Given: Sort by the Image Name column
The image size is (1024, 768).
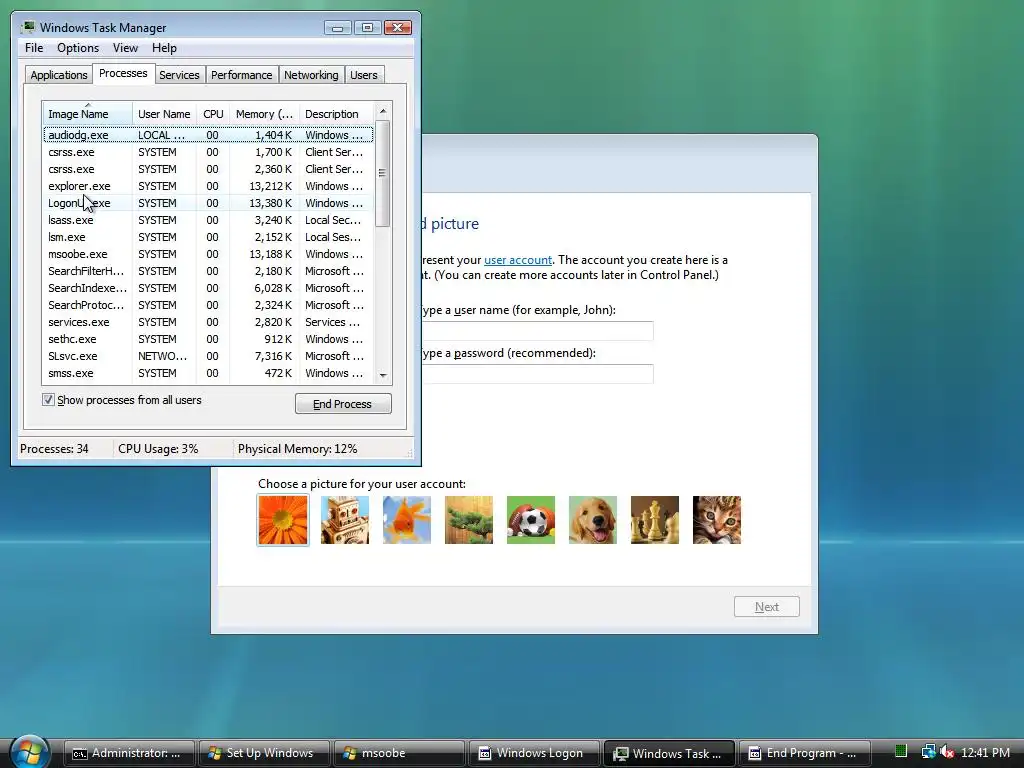Looking at the screenshot, I should 88,114.
